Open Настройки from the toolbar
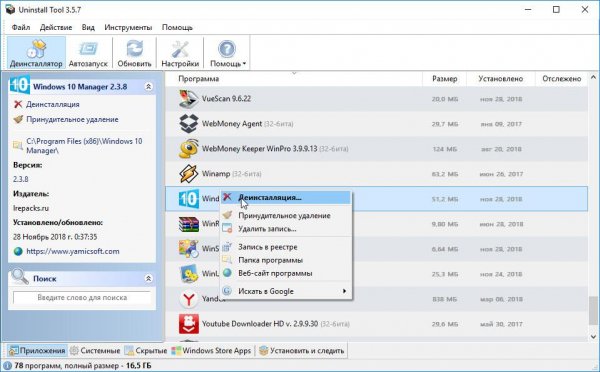The width and height of the screenshot is (600, 372). (180, 53)
